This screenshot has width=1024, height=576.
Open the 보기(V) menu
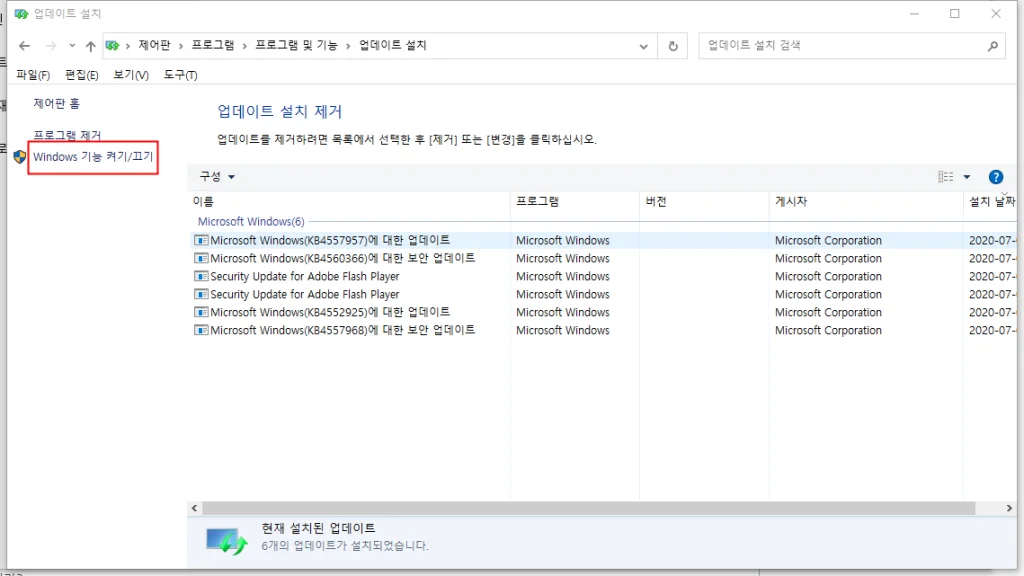click(x=131, y=75)
